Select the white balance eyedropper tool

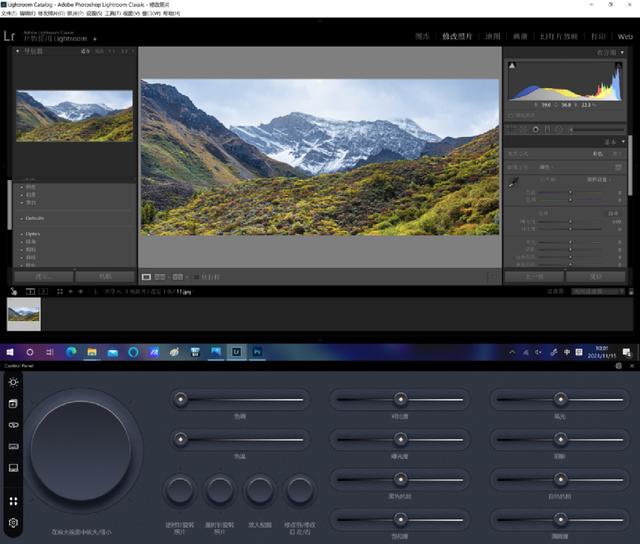point(512,182)
